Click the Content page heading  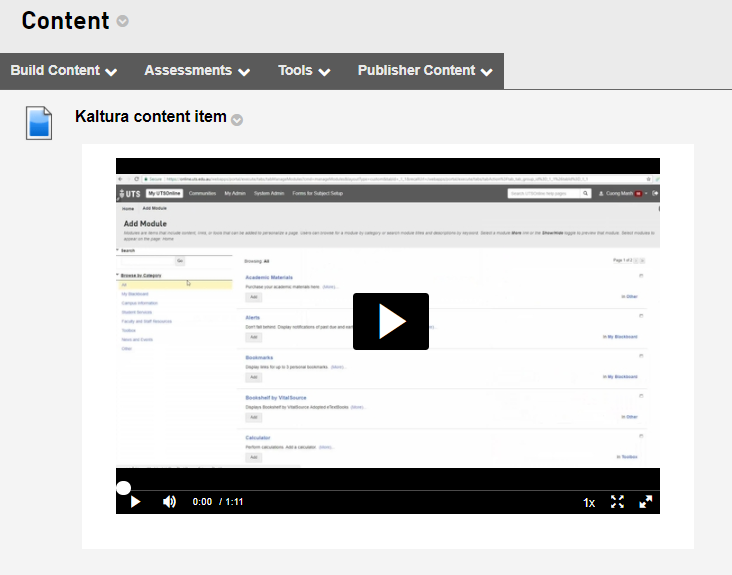[x=65, y=21]
